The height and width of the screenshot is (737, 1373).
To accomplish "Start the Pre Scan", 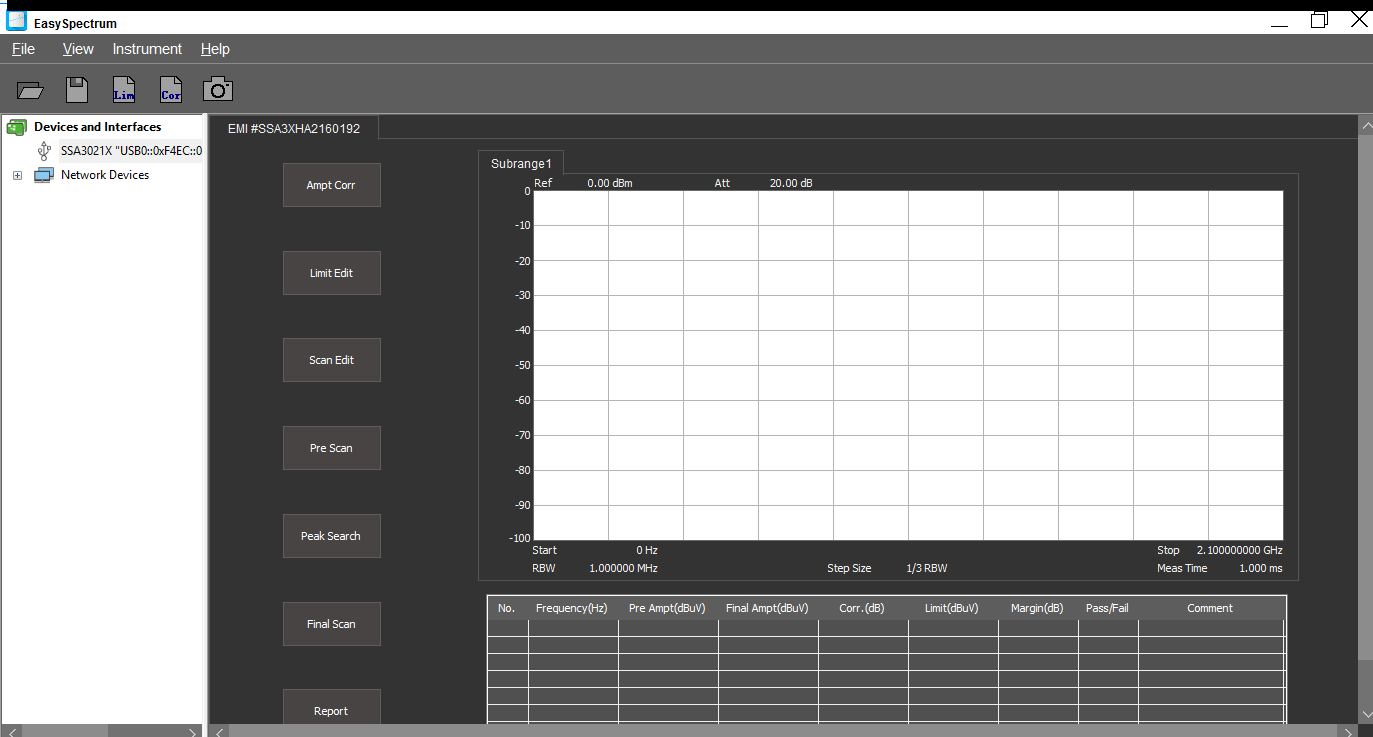I will (331, 448).
